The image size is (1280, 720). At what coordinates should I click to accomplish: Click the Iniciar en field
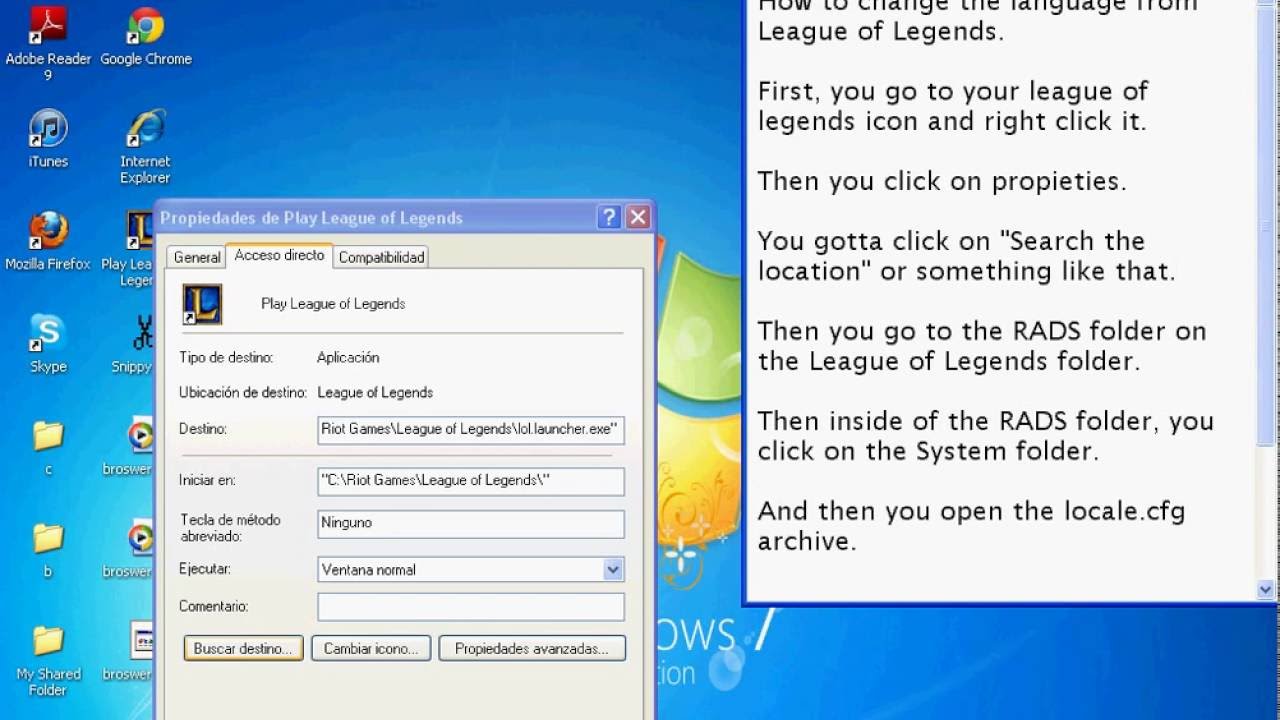tap(471, 481)
